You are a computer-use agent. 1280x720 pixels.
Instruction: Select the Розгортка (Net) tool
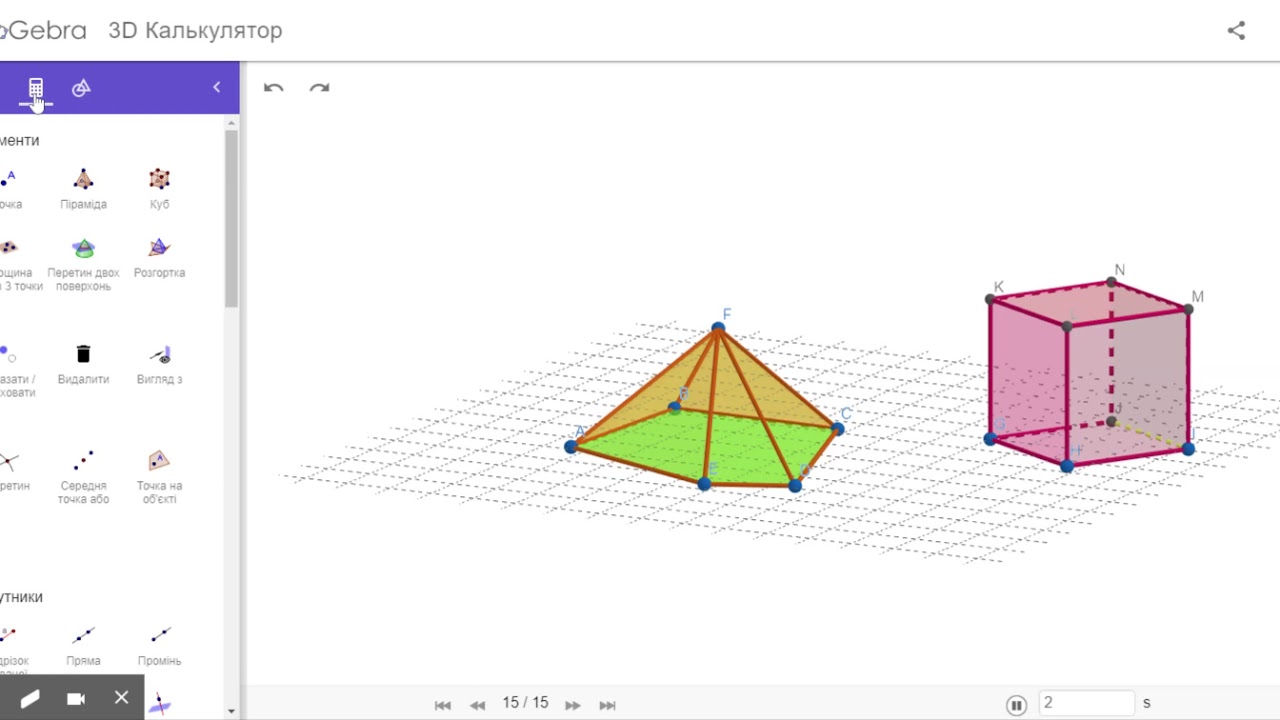click(159, 257)
